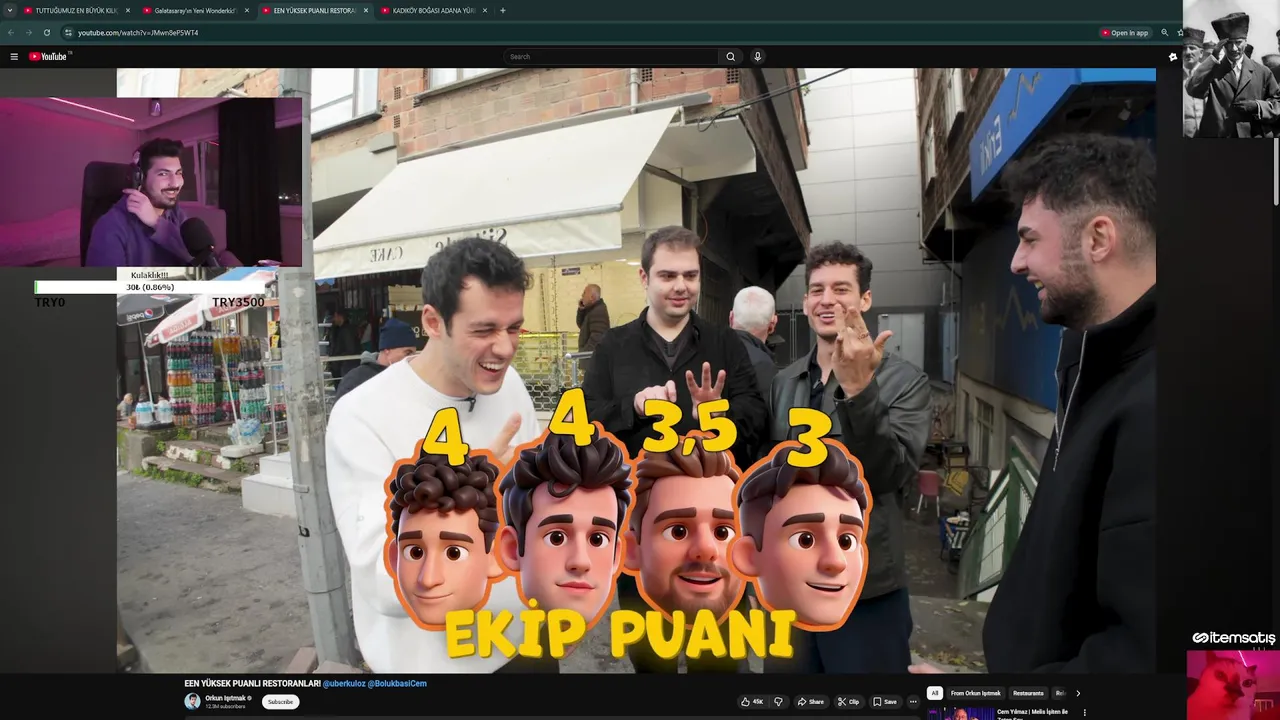View site information icon in the address bar

68,32
